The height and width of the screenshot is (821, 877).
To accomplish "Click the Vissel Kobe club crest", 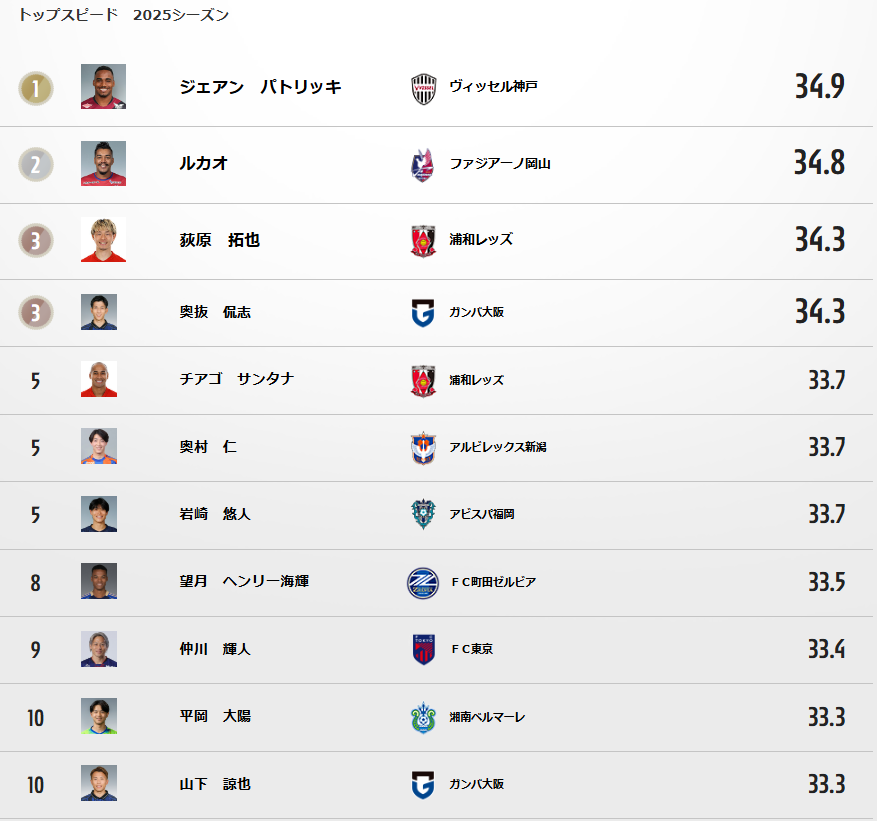I will coord(423,89).
